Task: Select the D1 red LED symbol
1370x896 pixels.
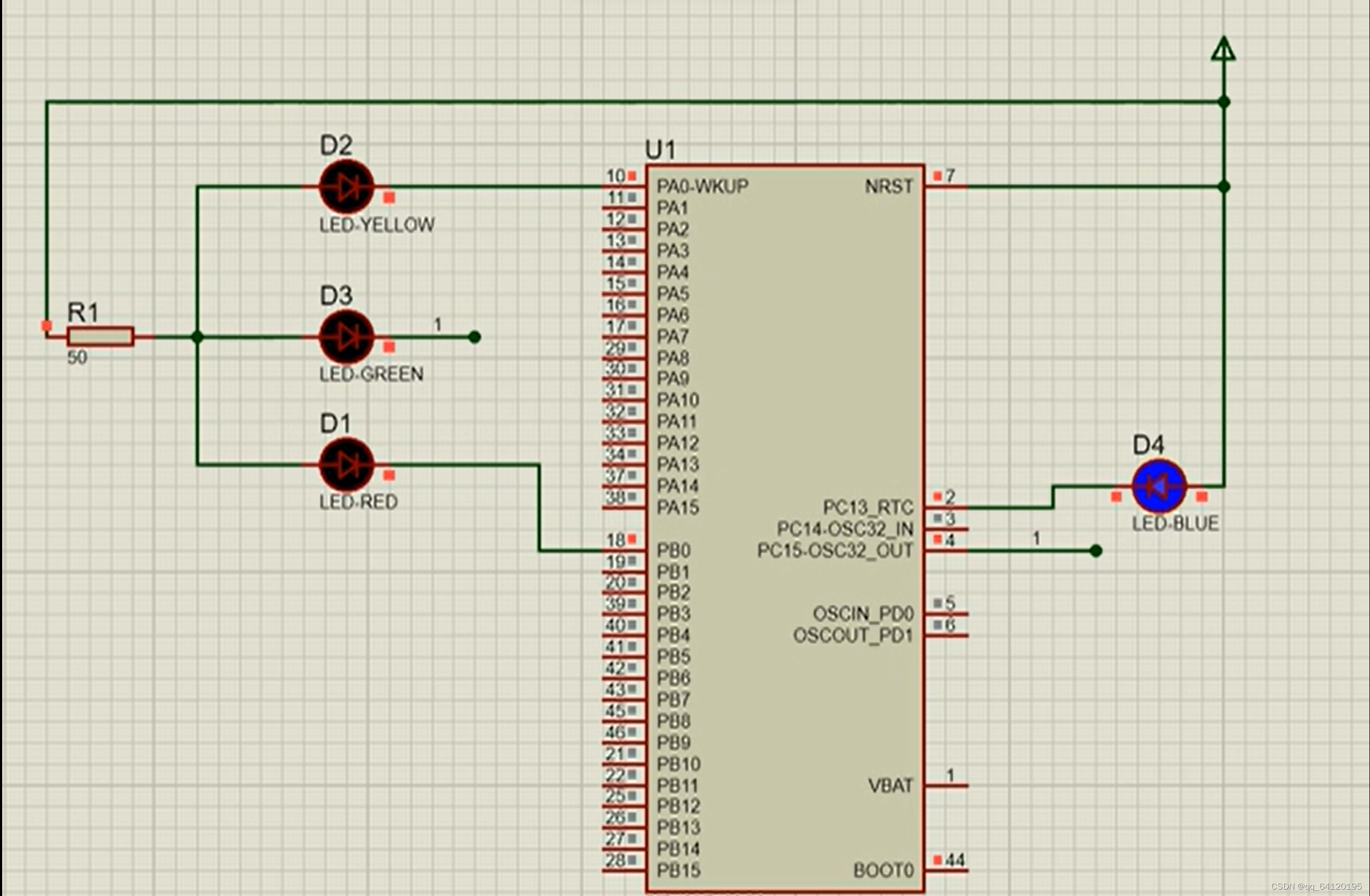Action: (346, 465)
